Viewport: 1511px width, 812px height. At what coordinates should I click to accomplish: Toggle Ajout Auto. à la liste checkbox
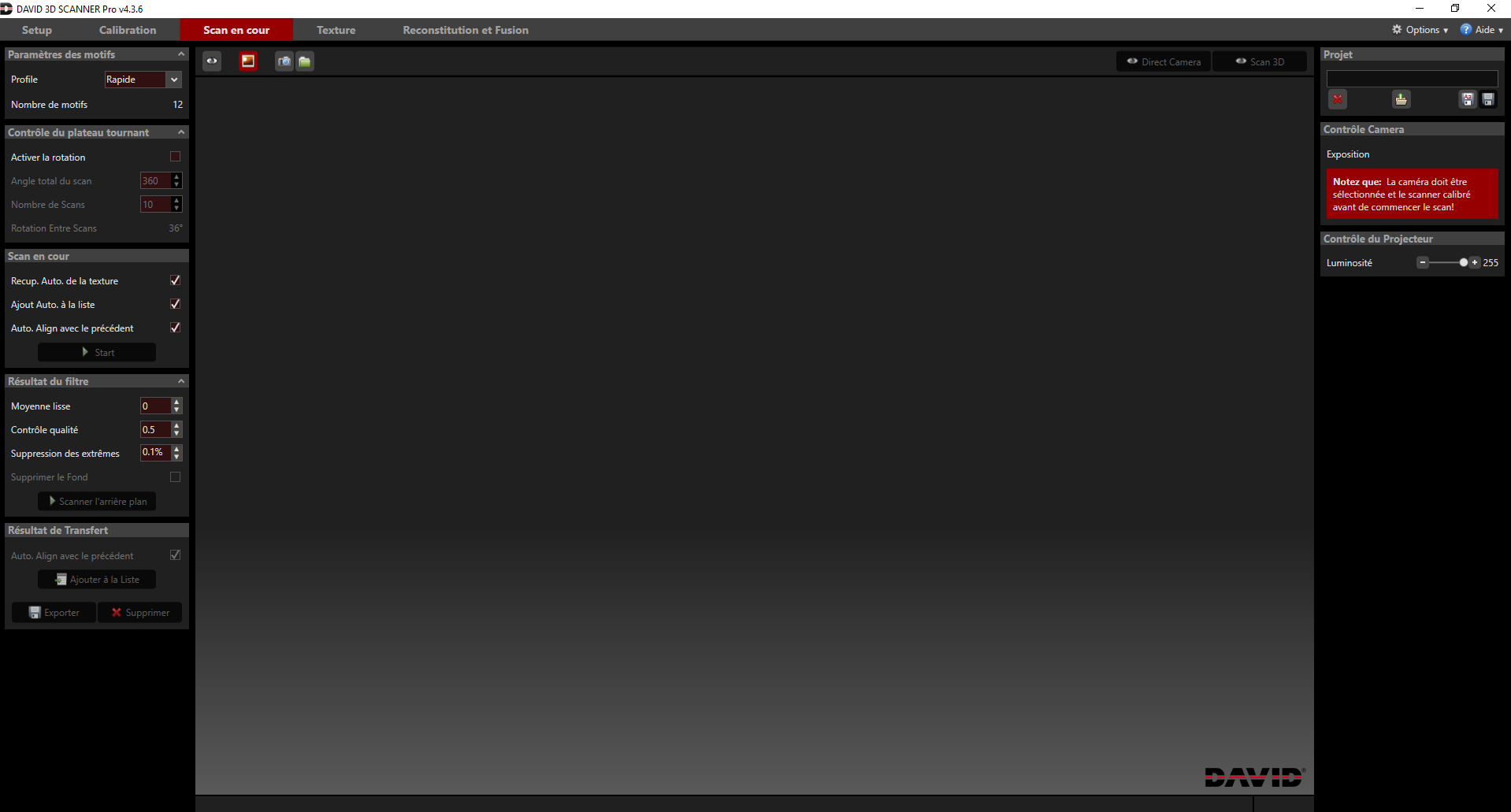(x=175, y=304)
